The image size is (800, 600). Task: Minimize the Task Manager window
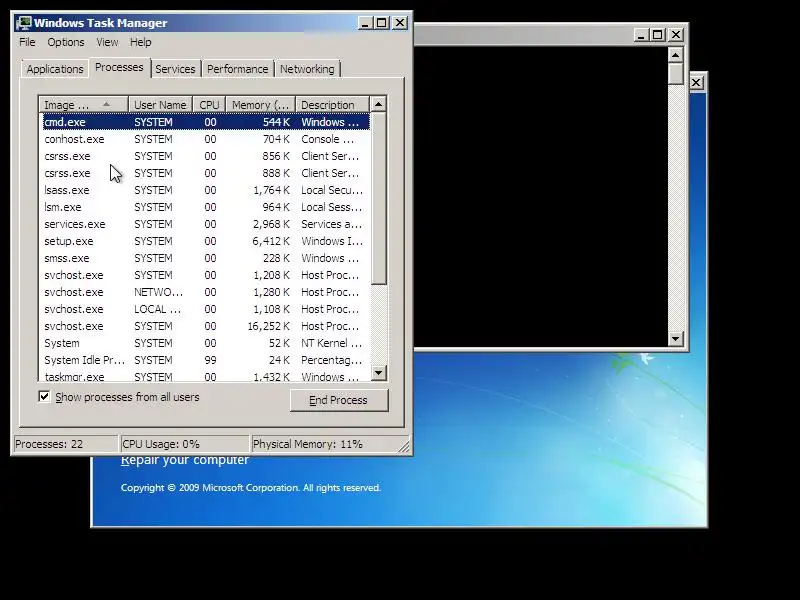[365, 23]
